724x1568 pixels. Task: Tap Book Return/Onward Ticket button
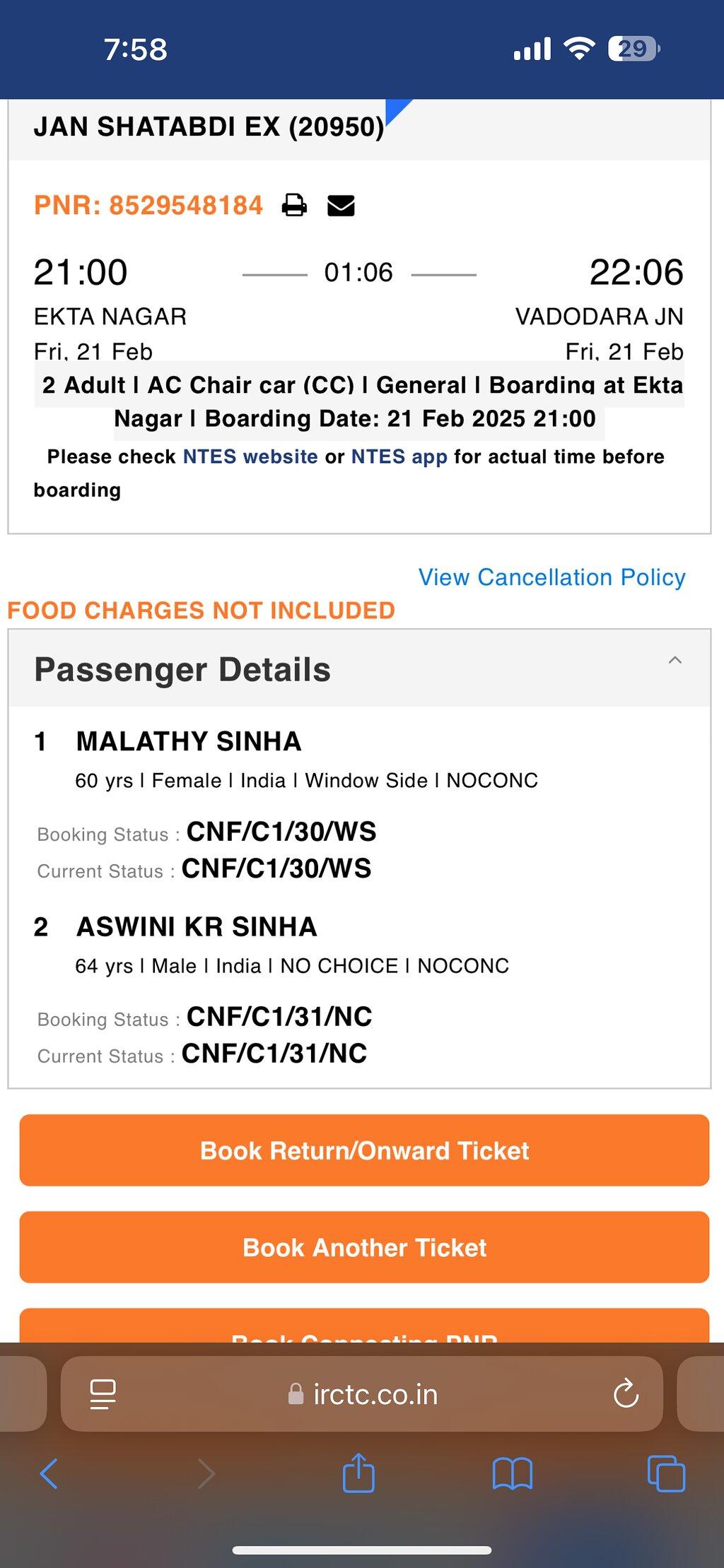point(364,1150)
